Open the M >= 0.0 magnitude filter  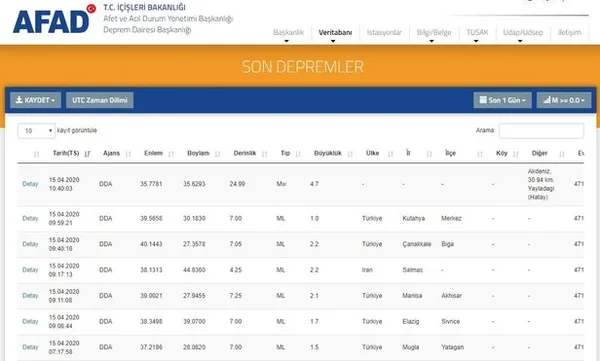564,100
